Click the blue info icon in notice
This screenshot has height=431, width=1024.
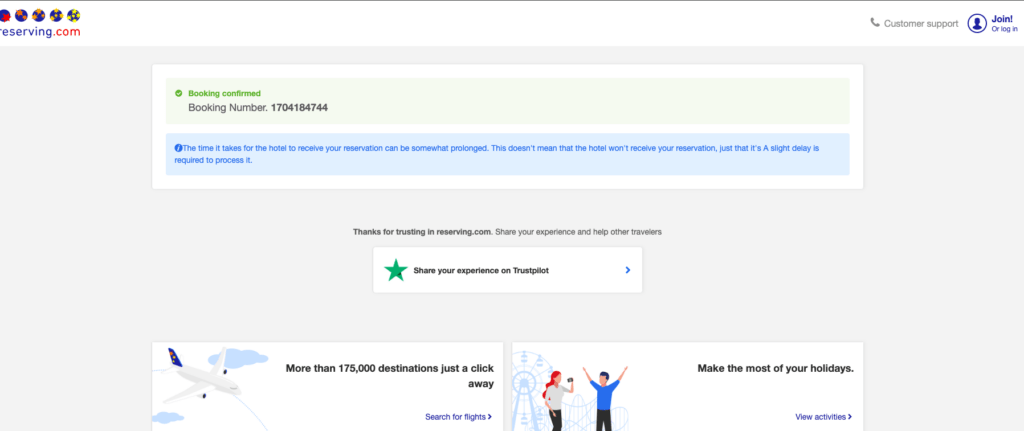coord(178,148)
